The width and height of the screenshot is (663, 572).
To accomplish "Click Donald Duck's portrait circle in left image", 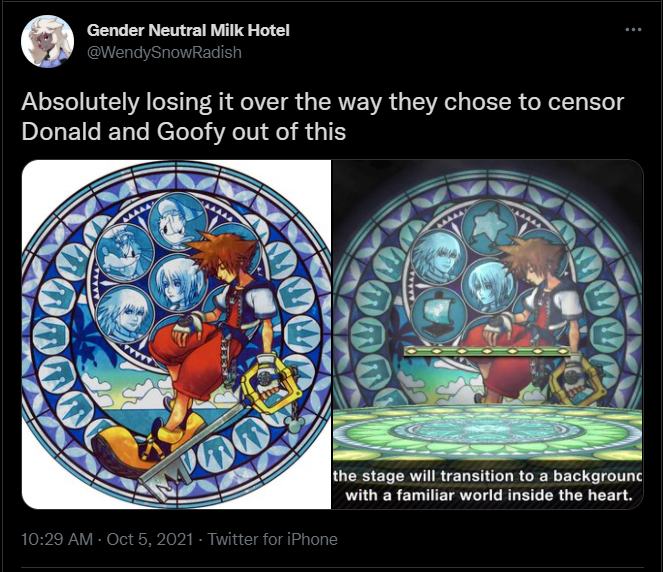I will (178, 222).
